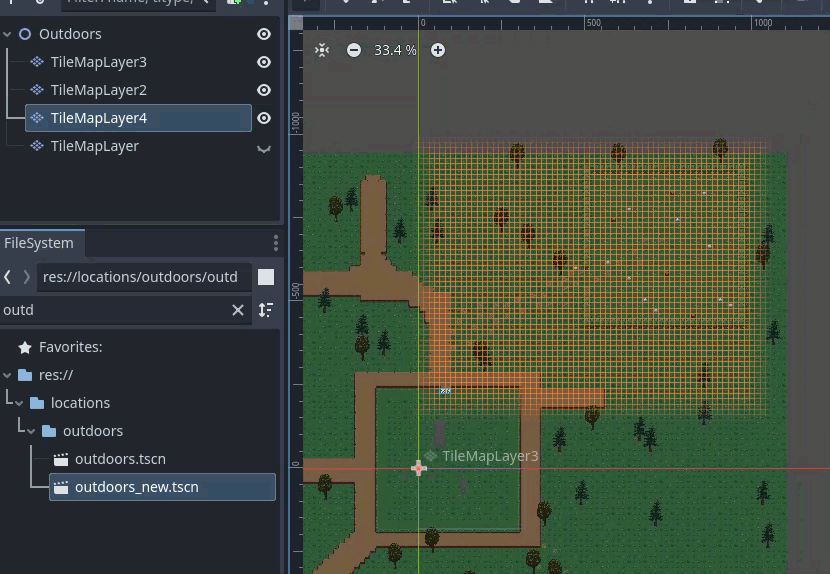Viewport: 830px width, 574px height.
Task: Open the file sort options icon
Action: tap(266, 310)
